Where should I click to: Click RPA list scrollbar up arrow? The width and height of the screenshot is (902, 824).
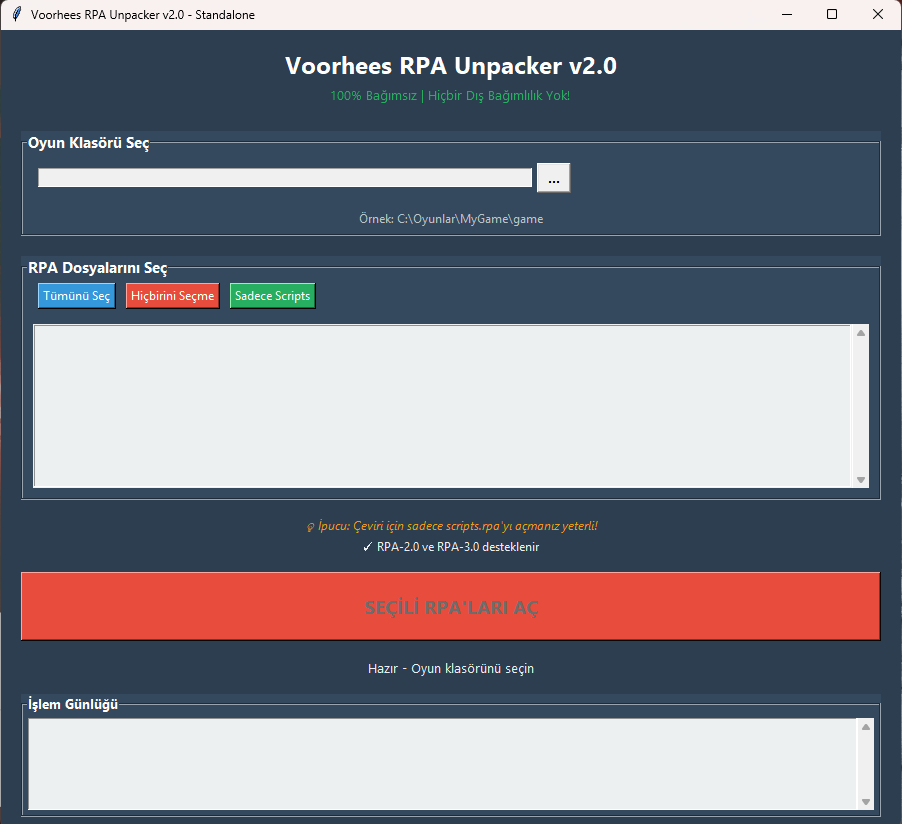click(861, 333)
